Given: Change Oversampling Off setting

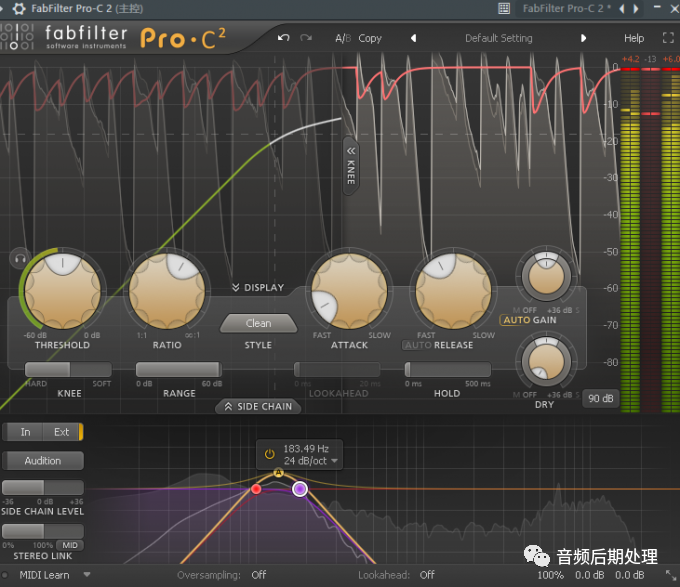Looking at the screenshot, I should pyautogui.click(x=258, y=575).
